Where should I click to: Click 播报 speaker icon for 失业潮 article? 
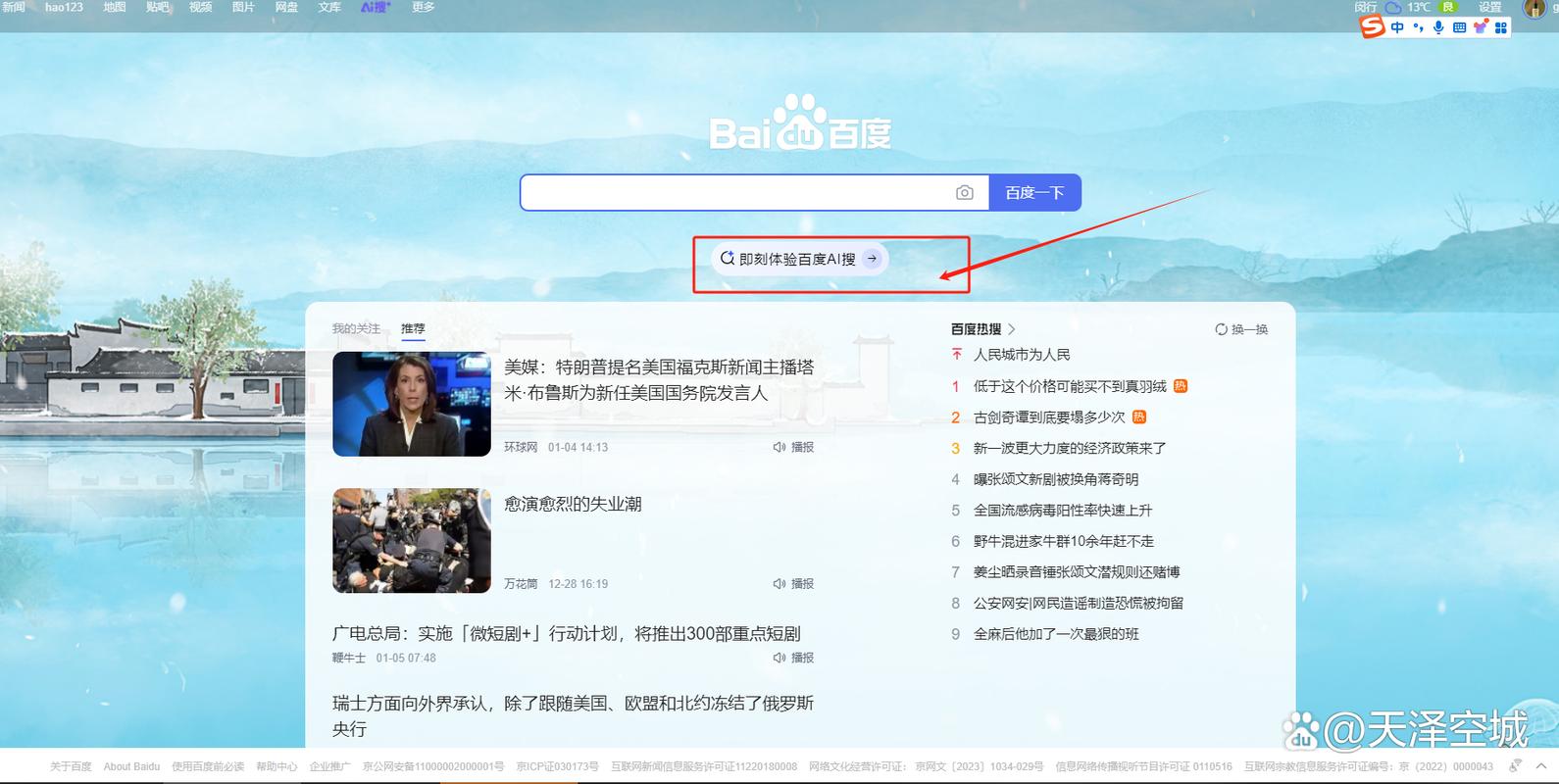coord(779,583)
